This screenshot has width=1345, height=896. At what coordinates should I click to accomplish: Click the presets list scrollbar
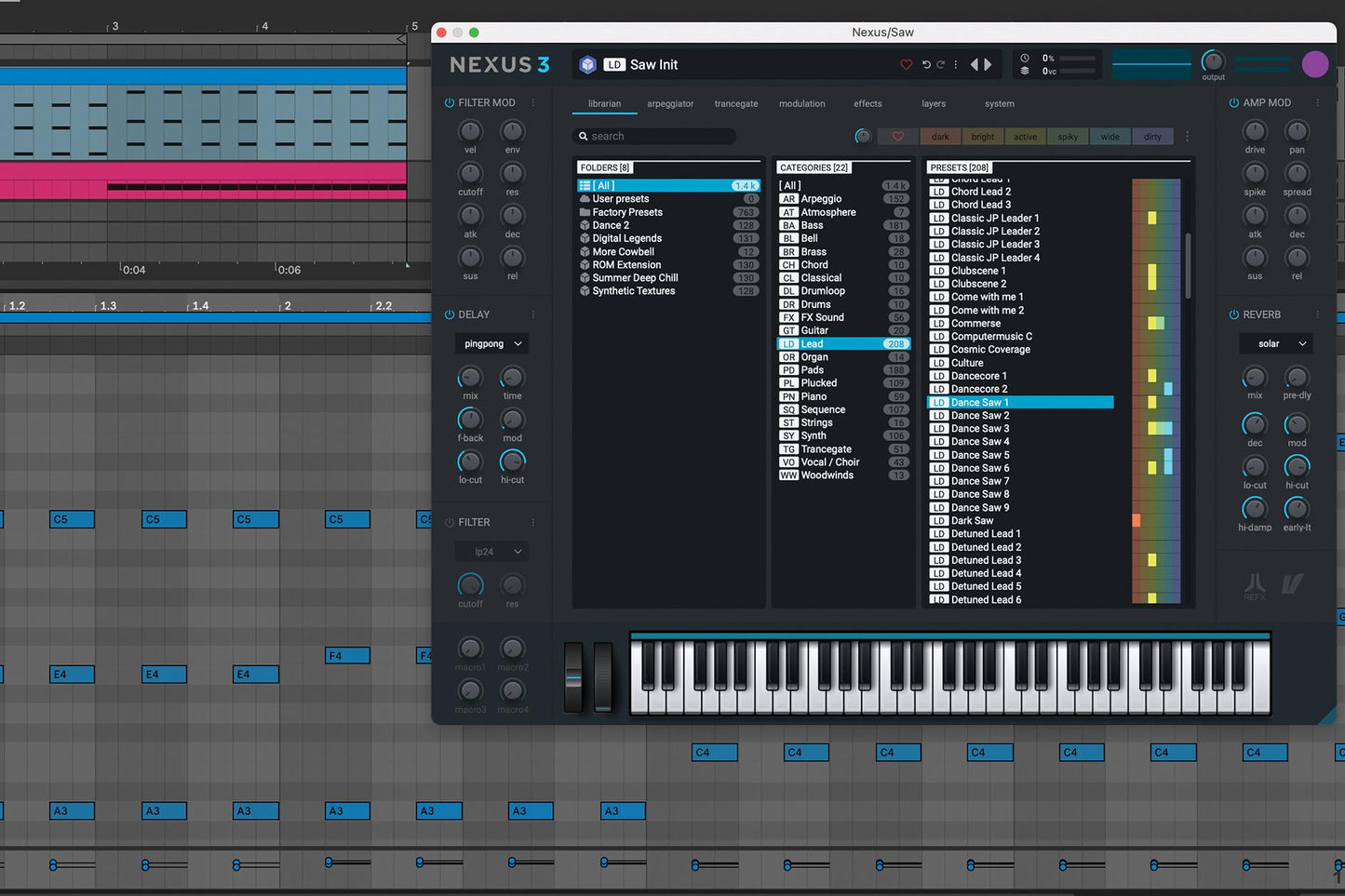tap(1188, 265)
